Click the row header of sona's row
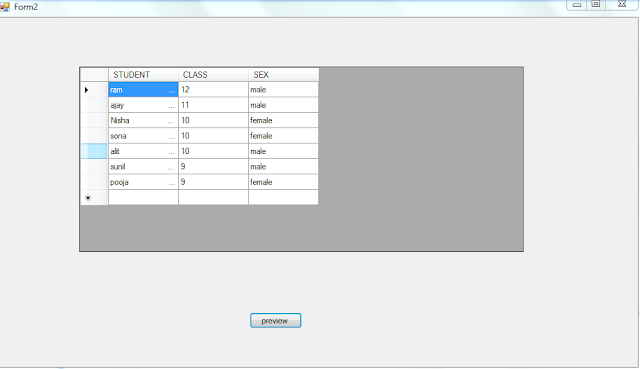The height and width of the screenshot is (369, 640). tap(94, 136)
